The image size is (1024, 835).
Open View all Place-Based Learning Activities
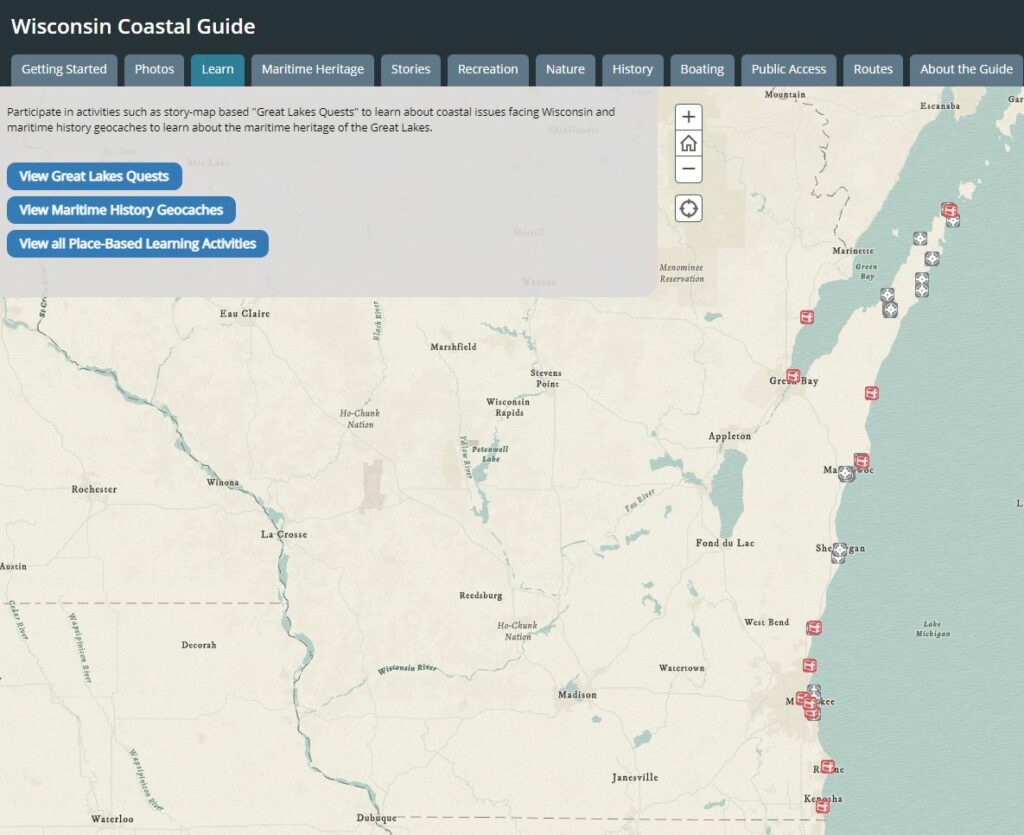click(x=137, y=243)
